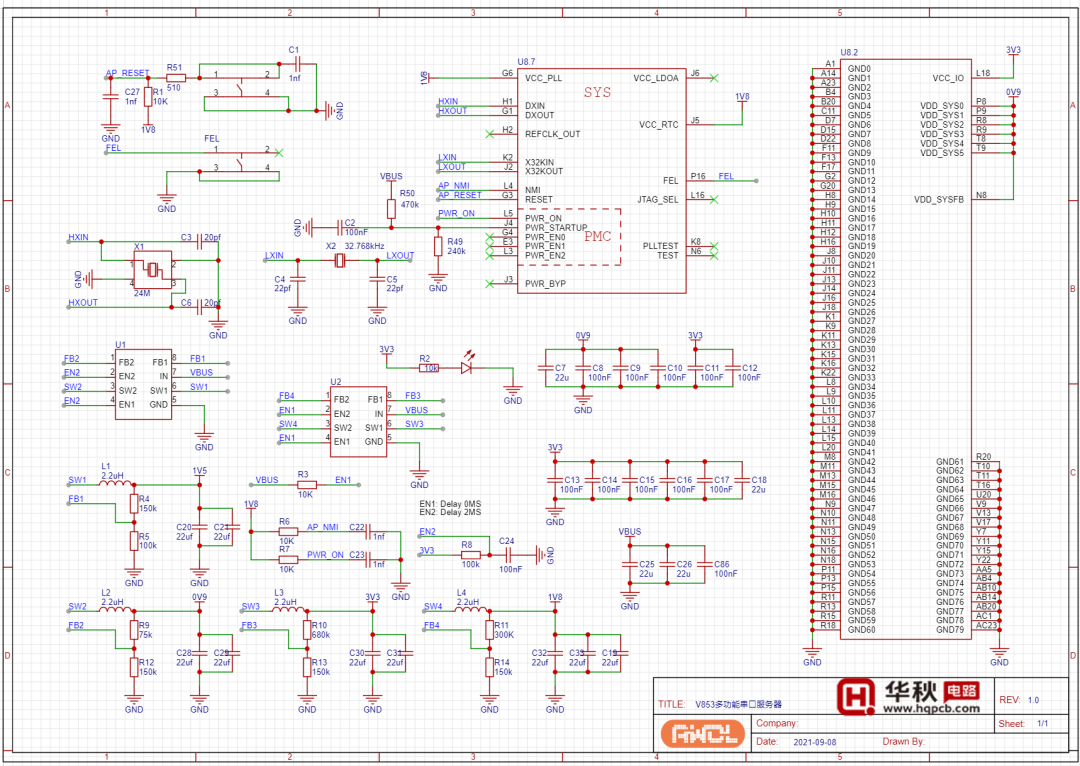Select the U8.7 designator text

coord(526,62)
